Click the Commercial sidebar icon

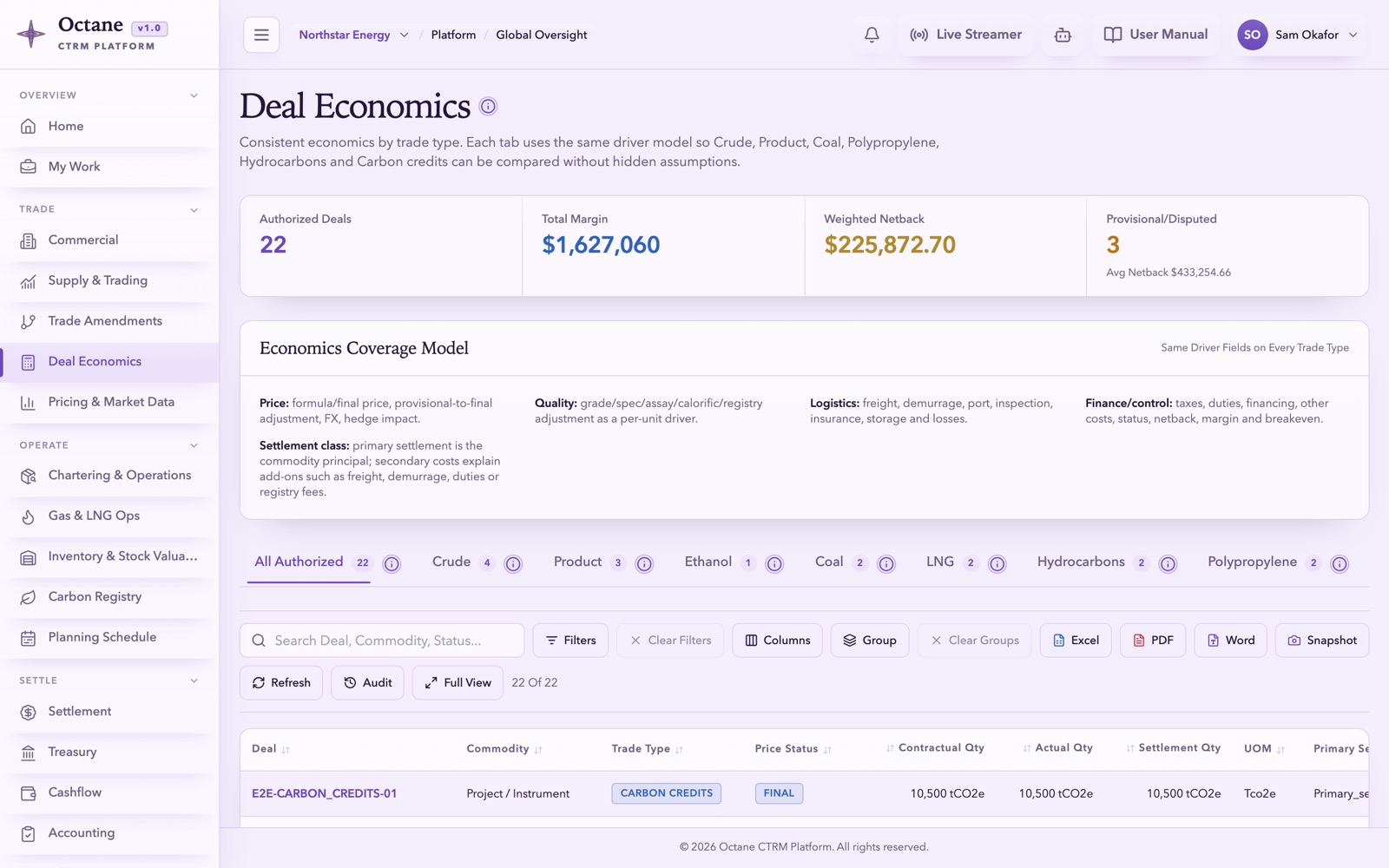pos(29,240)
